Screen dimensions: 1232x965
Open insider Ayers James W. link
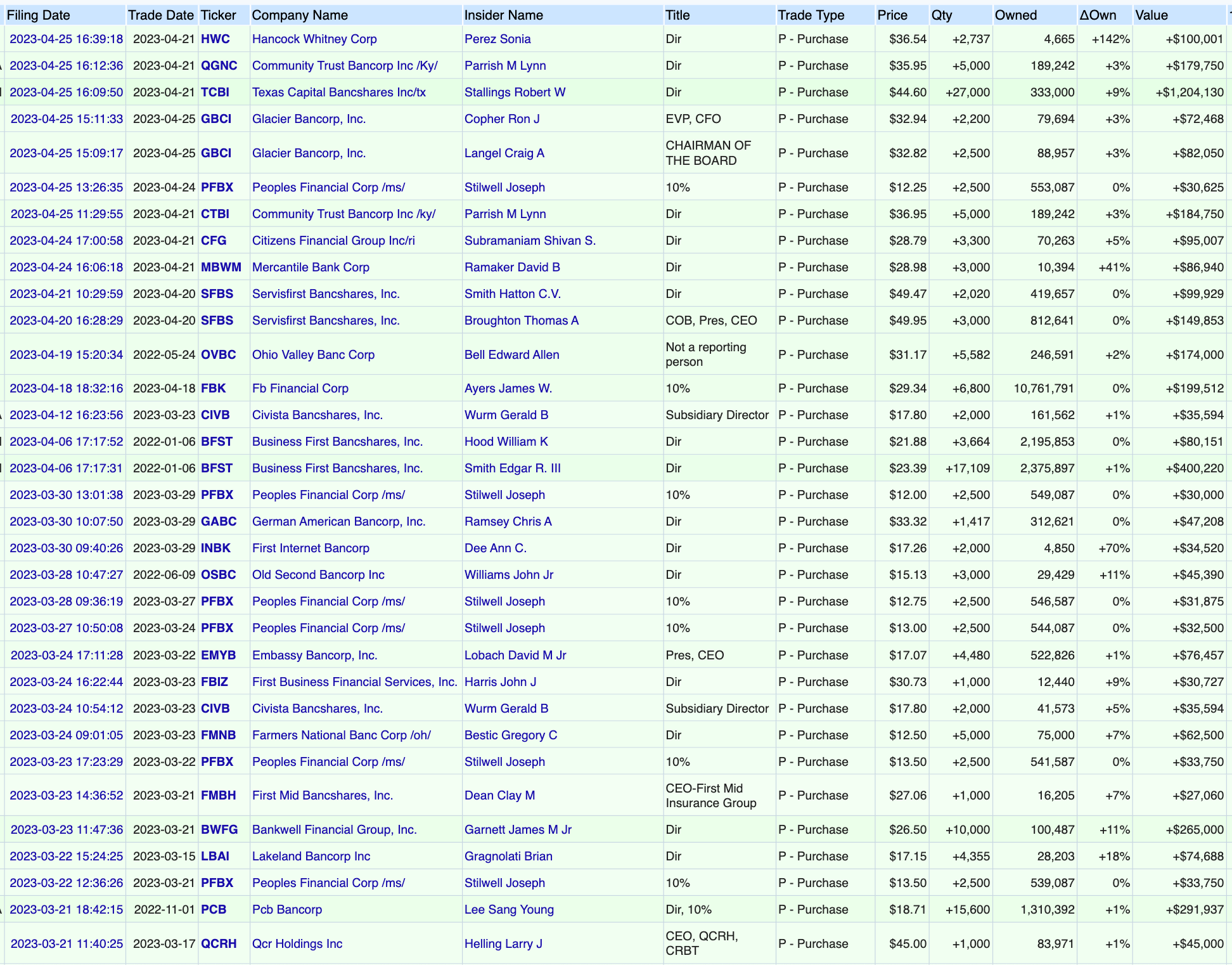[x=508, y=389]
